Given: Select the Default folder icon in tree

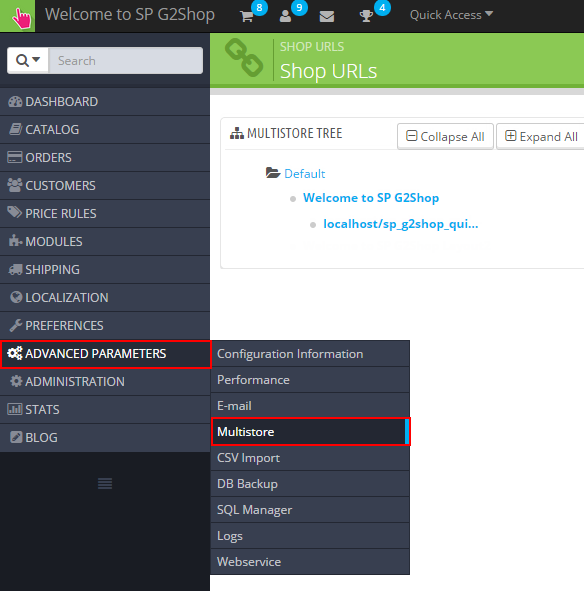Looking at the screenshot, I should pyautogui.click(x=273, y=173).
